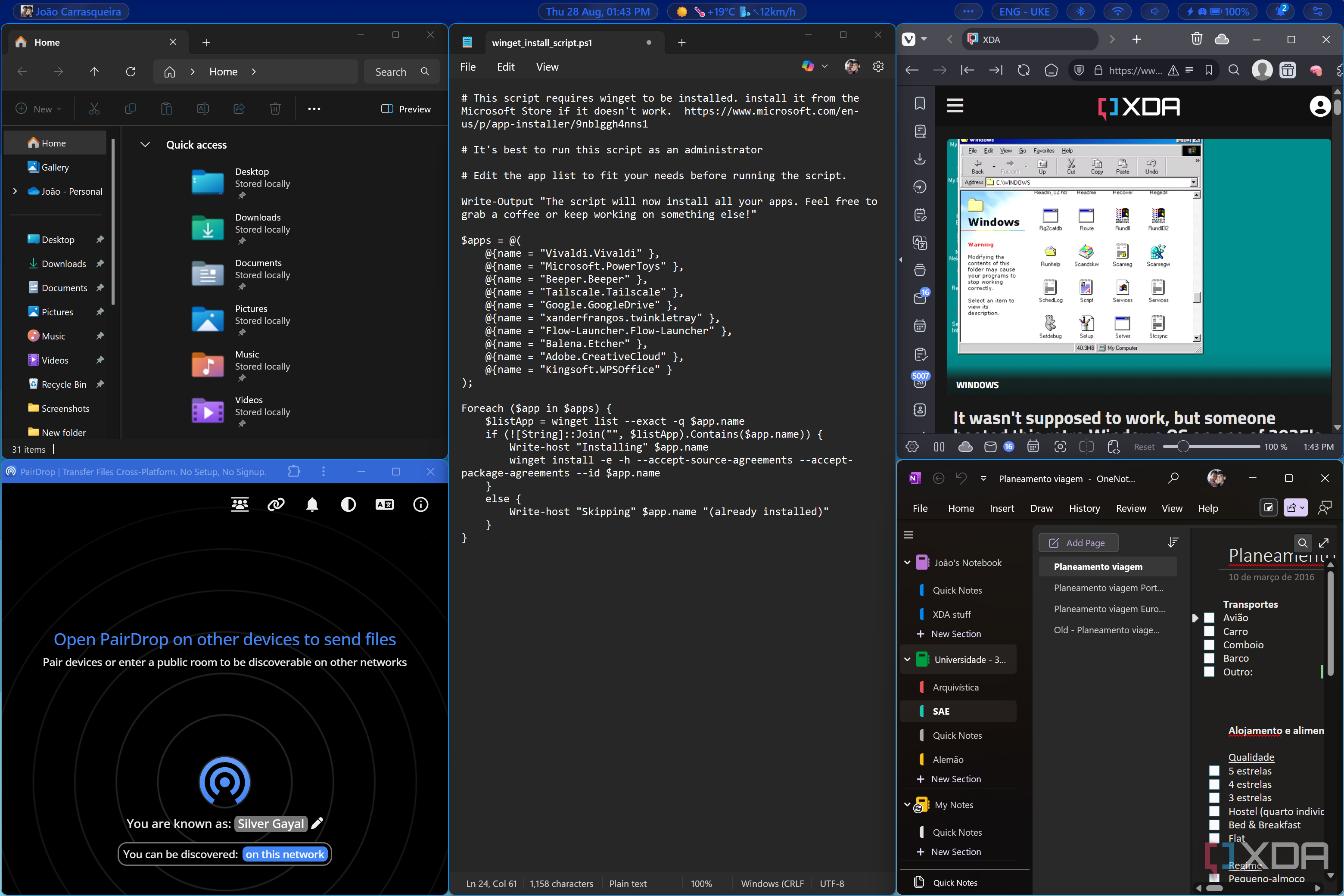Click PairDrop's pair device link icon
Screen dimensions: 1344x896
point(276,504)
